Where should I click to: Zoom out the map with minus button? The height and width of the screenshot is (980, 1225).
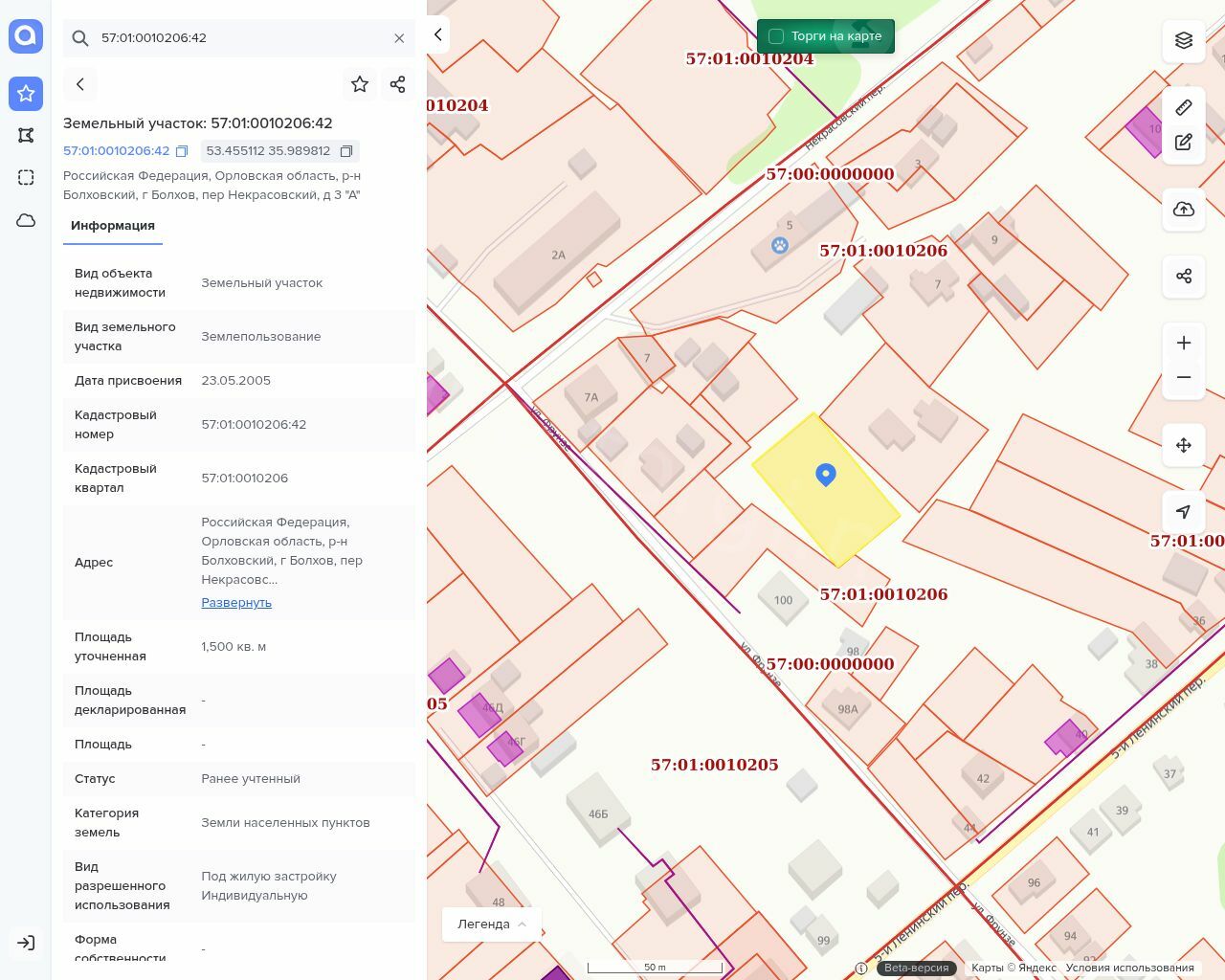(x=1184, y=377)
